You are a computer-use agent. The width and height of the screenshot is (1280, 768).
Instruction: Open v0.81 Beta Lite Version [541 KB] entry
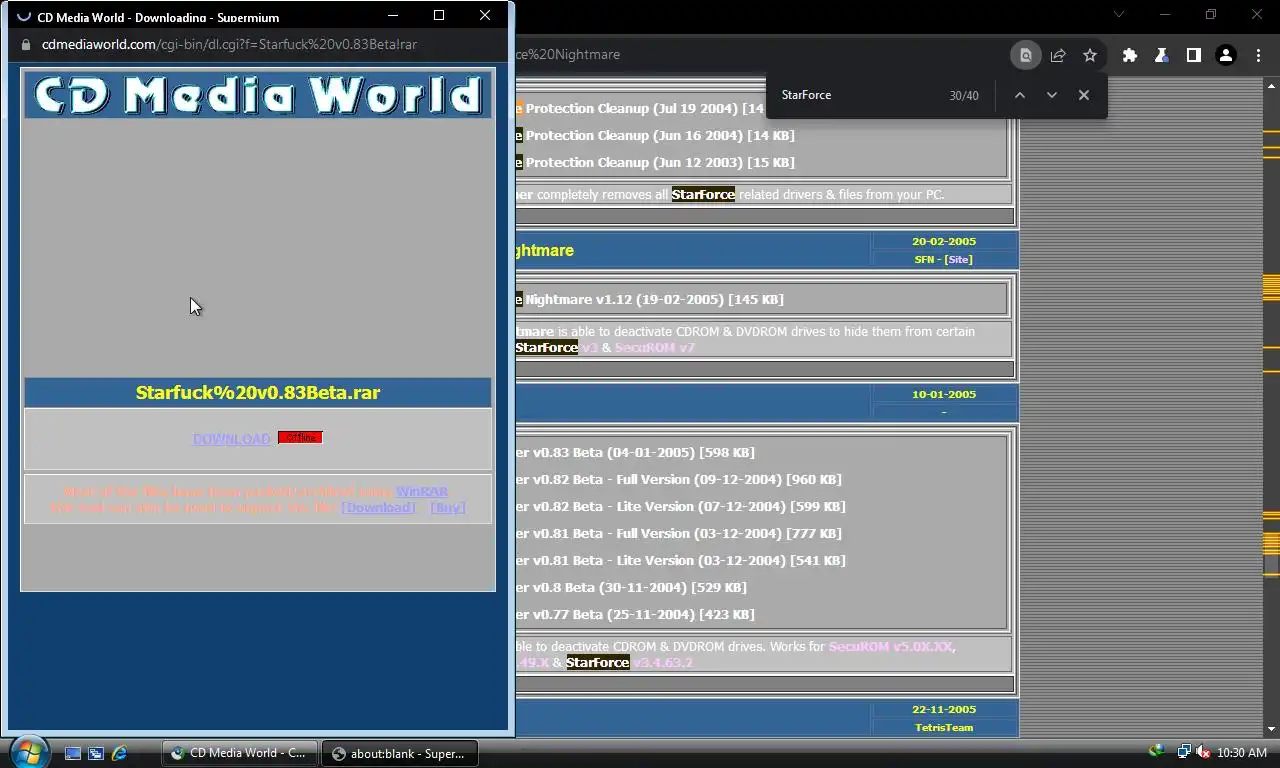(680, 560)
